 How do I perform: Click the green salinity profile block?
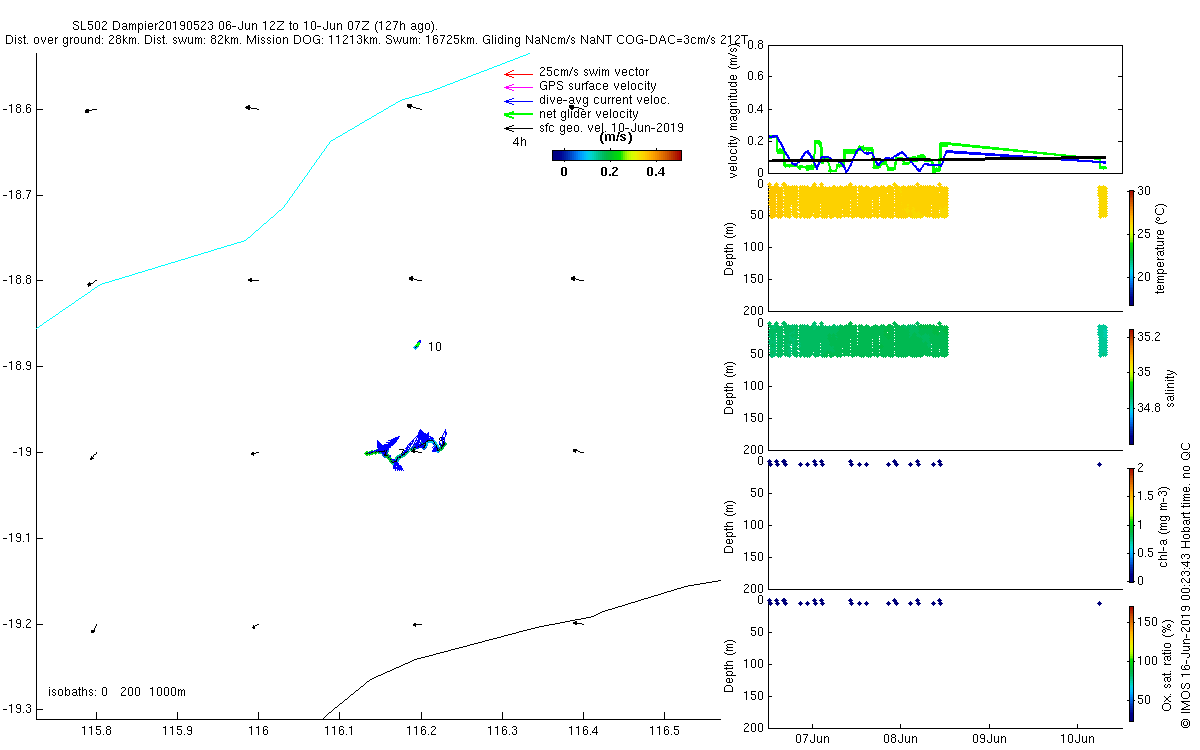(x=857, y=340)
